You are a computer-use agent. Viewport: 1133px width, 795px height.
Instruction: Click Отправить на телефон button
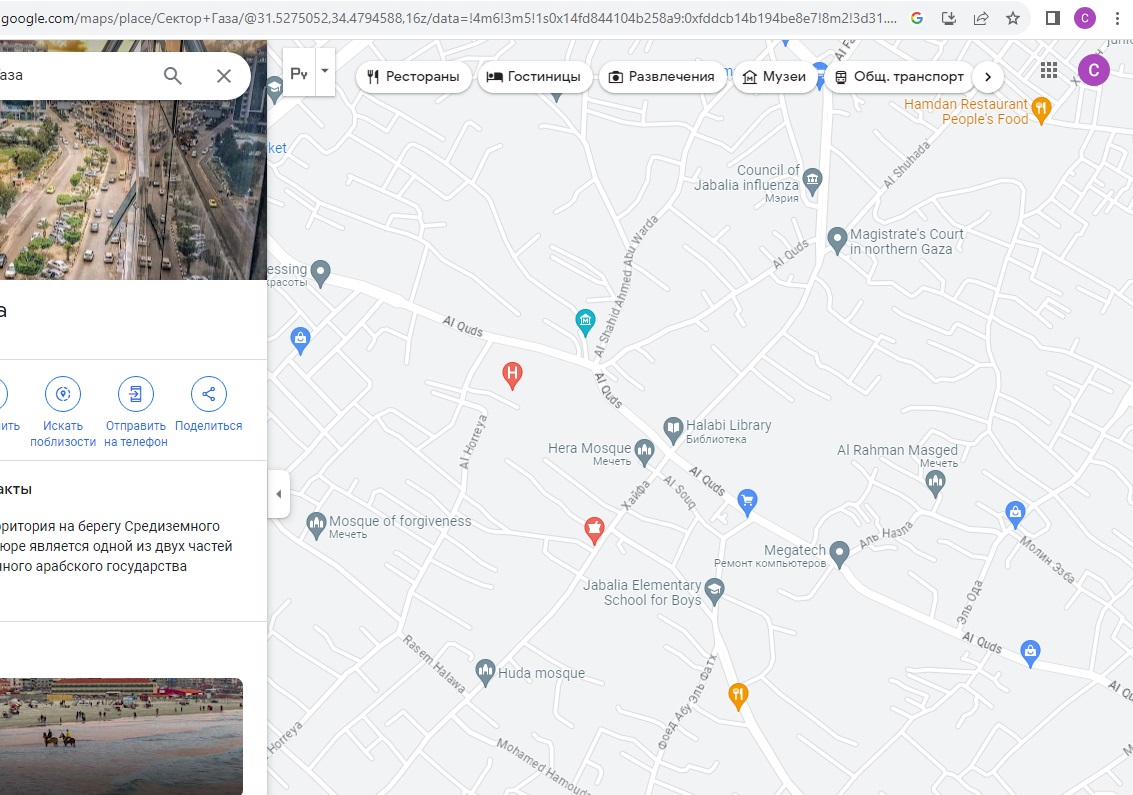coord(136,412)
